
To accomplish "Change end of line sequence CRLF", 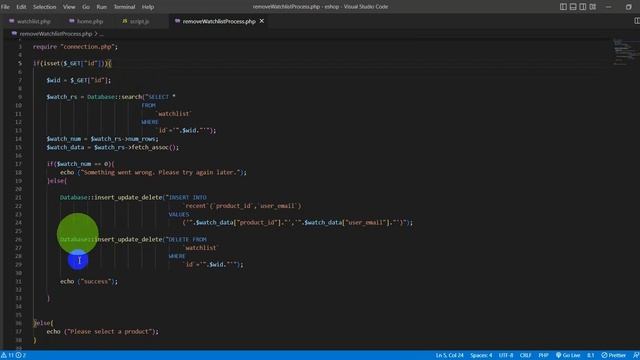I will pyautogui.click(x=525, y=355).
